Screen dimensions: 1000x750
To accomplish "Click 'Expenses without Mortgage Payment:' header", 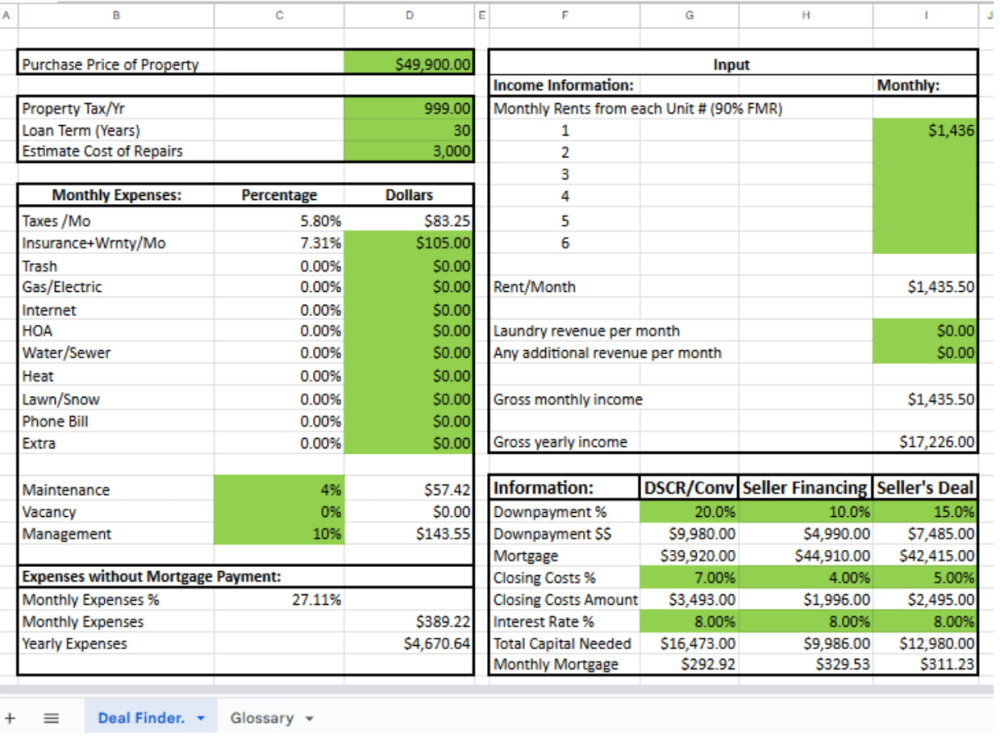I will click(x=151, y=577).
